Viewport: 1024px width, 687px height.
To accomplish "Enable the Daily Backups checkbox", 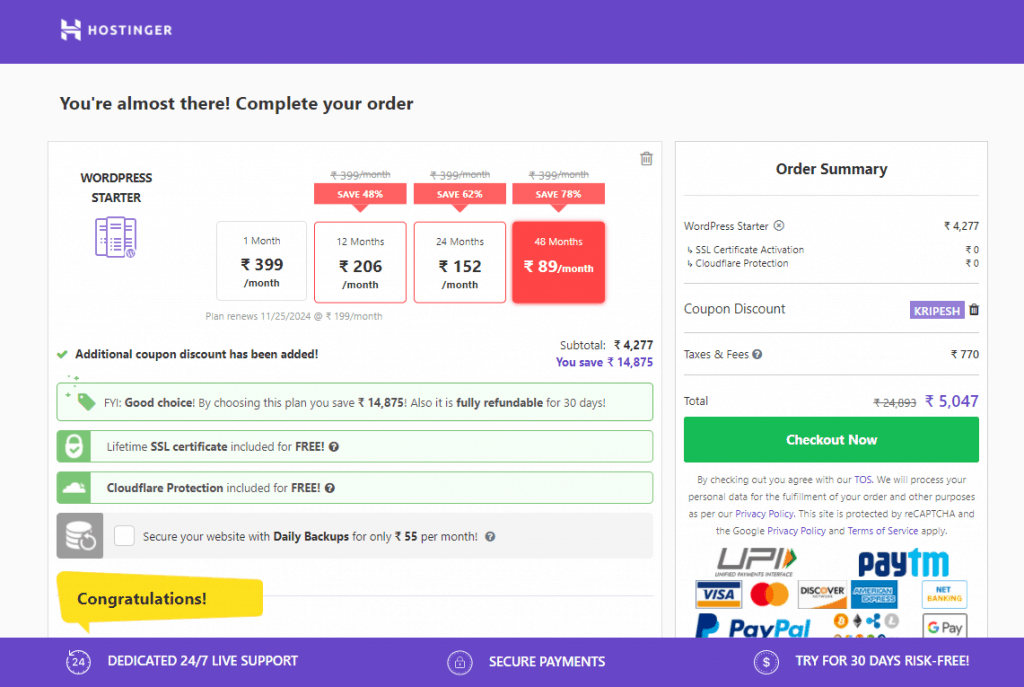I will pos(124,535).
